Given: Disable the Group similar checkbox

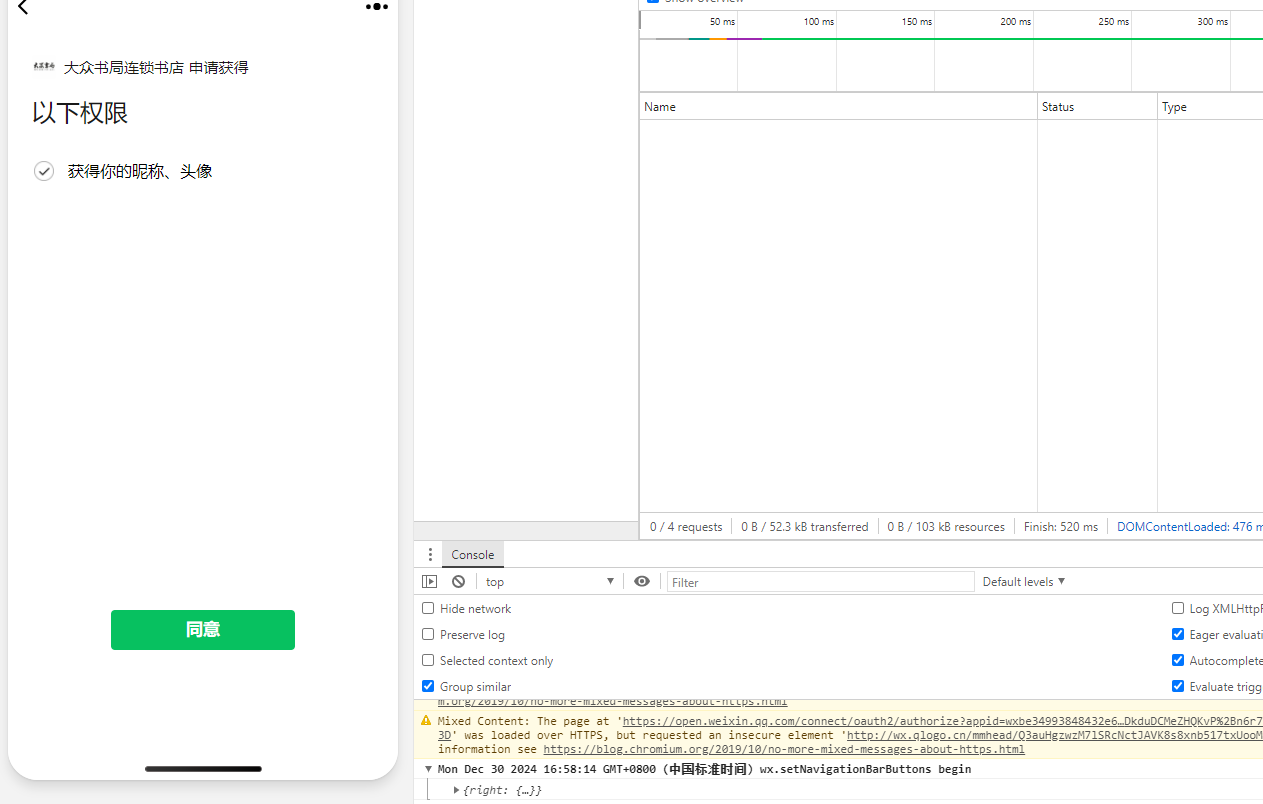Looking at the screenshot, I should click(428, 686).
